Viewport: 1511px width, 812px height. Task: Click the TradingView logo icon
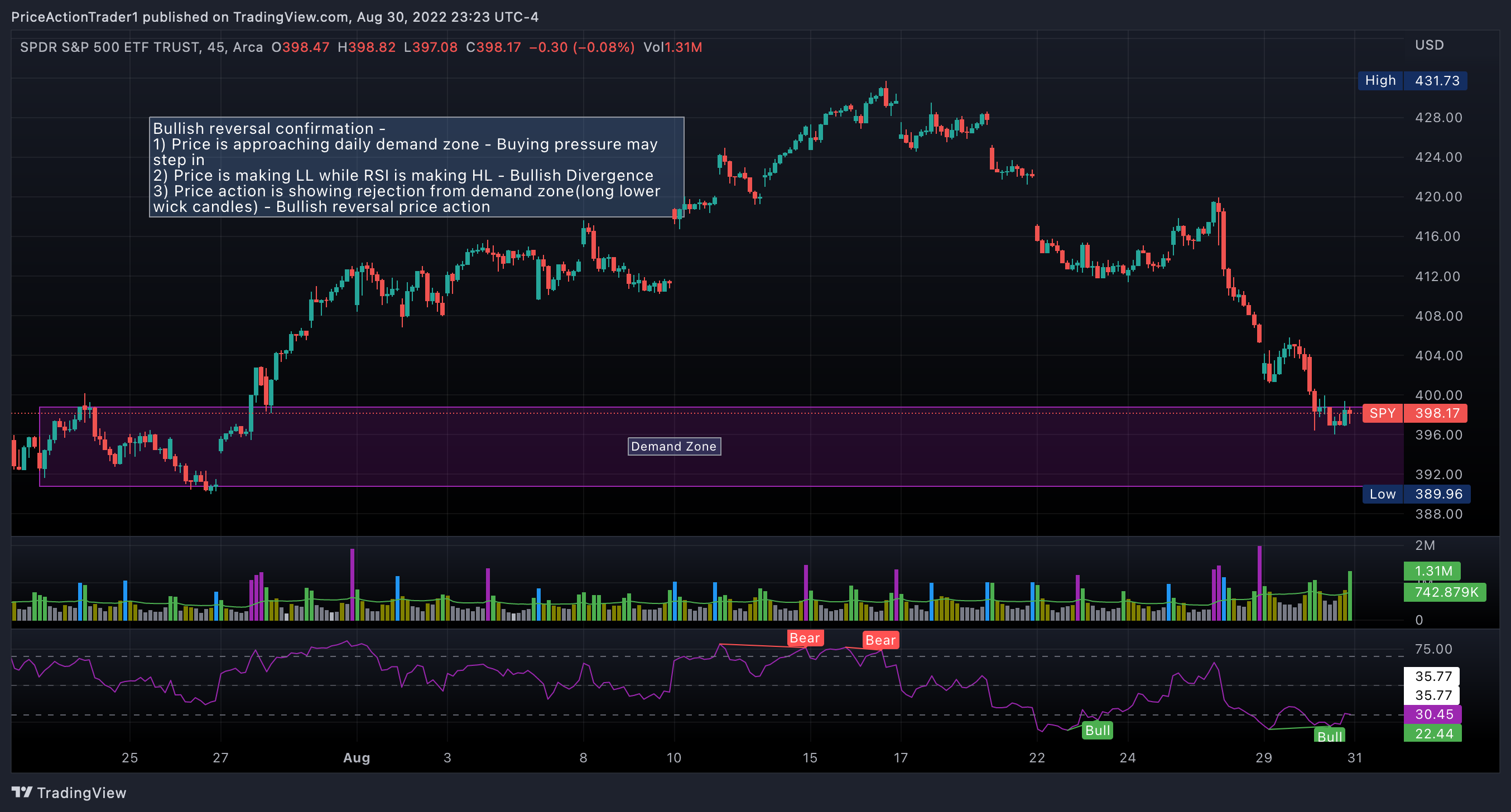(22, 792)
